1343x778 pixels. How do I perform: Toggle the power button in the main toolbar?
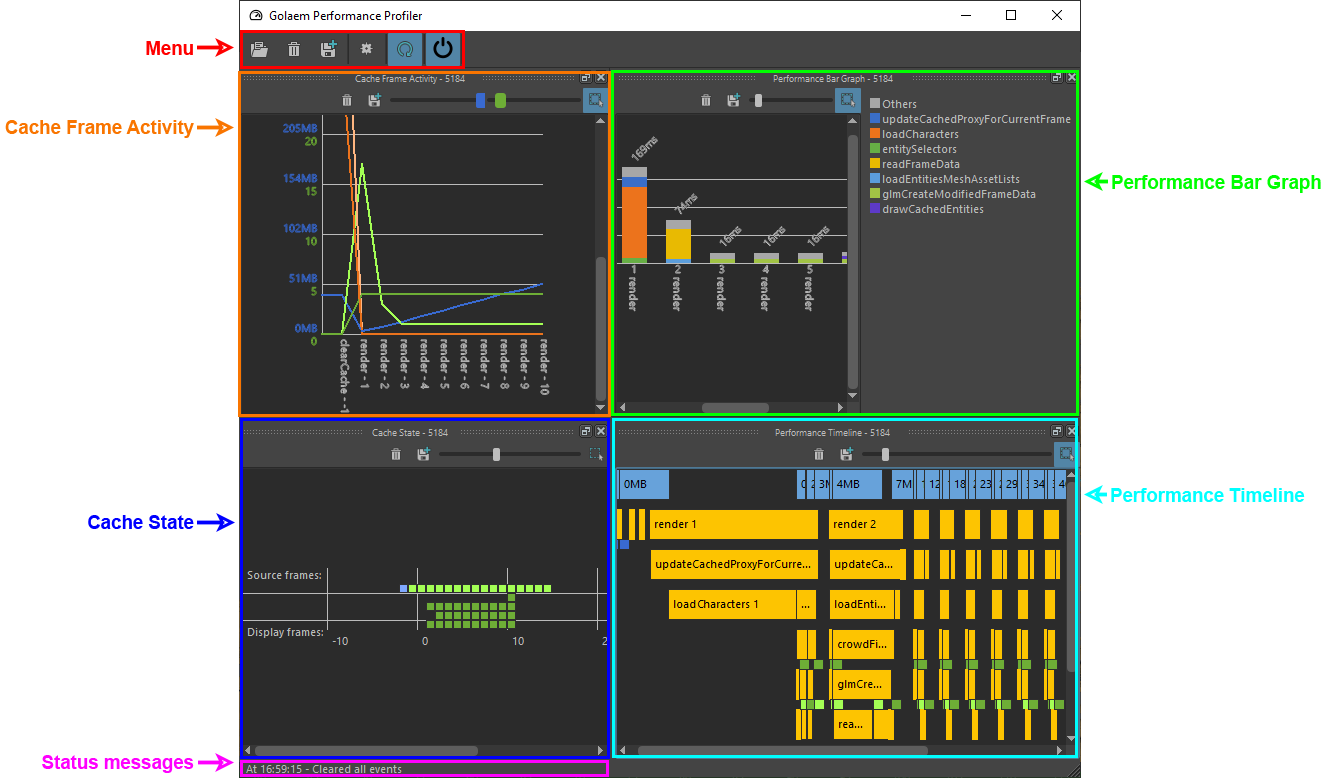point(443,48)
